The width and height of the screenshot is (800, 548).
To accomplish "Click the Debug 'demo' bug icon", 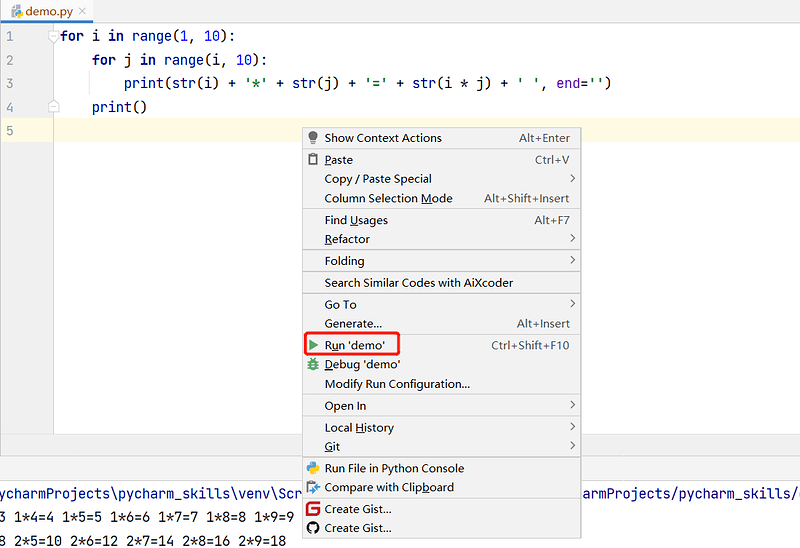I will point(313,365).
